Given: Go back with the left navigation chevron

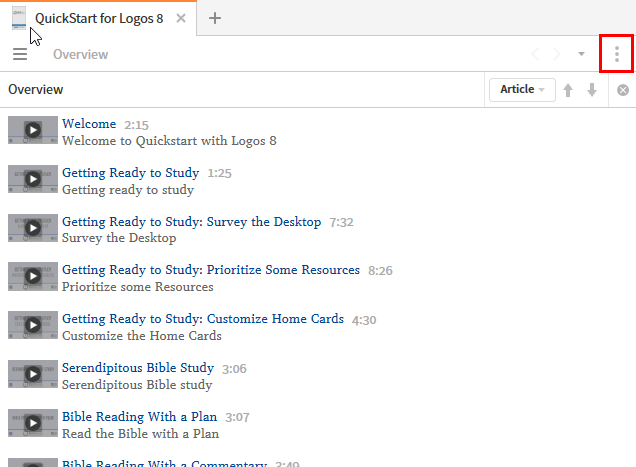Looking at the screenshot, I should click(535, 54).
